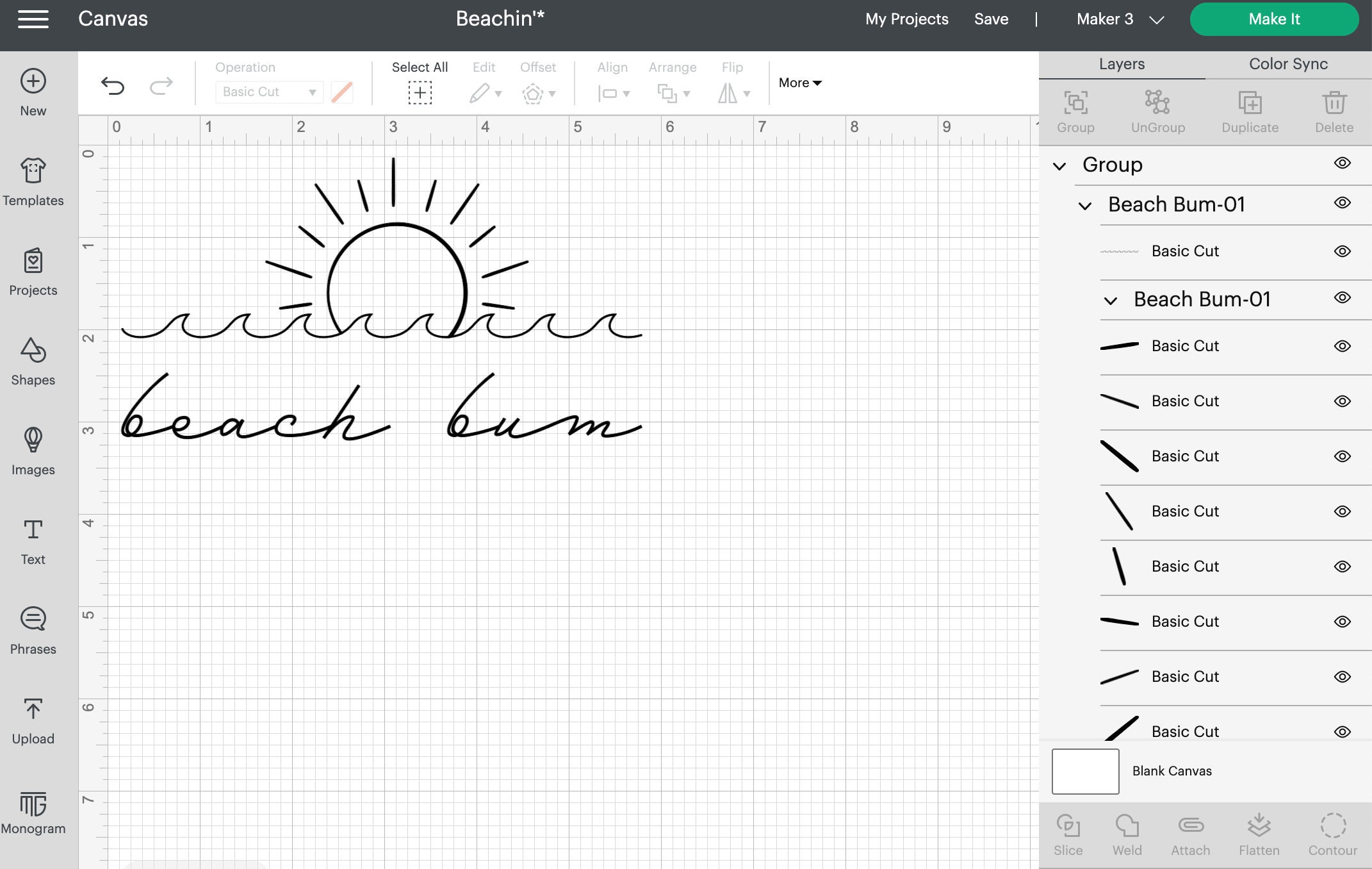Switch to the Color Sync tab
Image resolution: width=1372 pixels, height=869 pixels.
1287,64
